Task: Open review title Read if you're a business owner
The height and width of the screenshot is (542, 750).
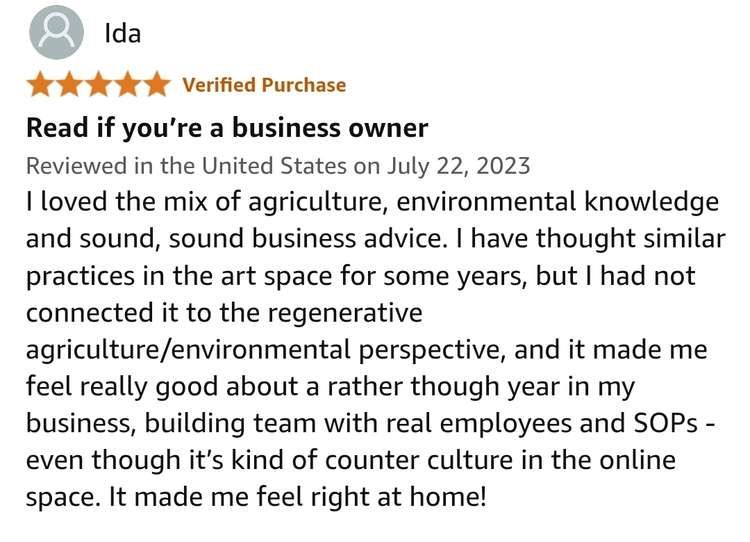Action: coord(227,128)
